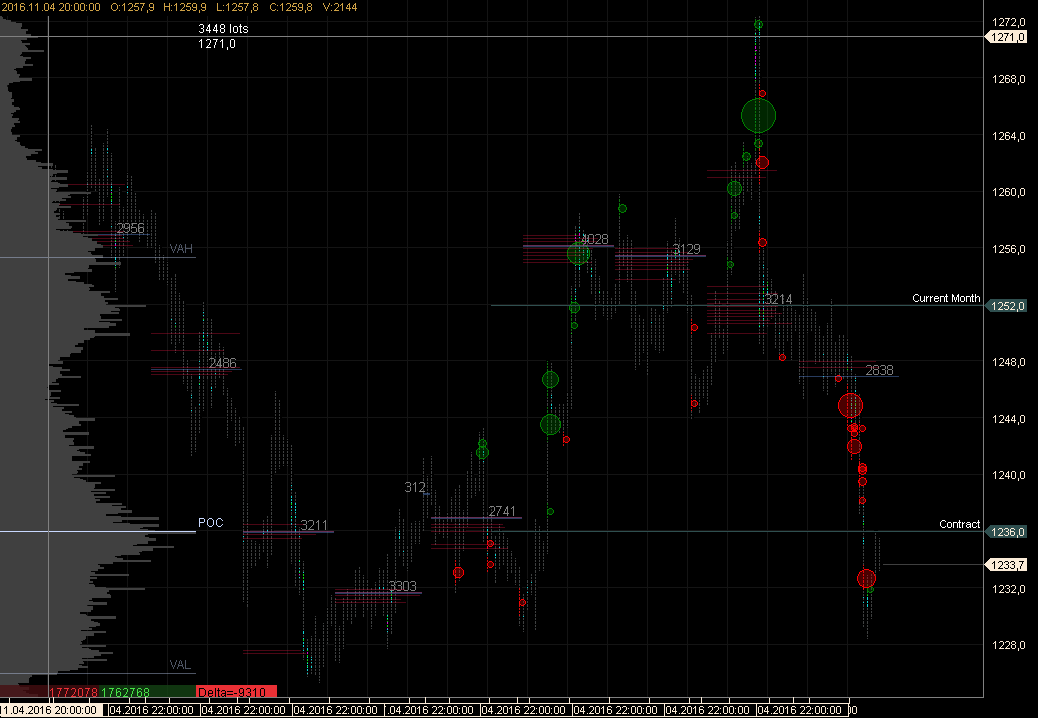Click the 11.04.2016 20:00:00 time marker

click(50, 710)
